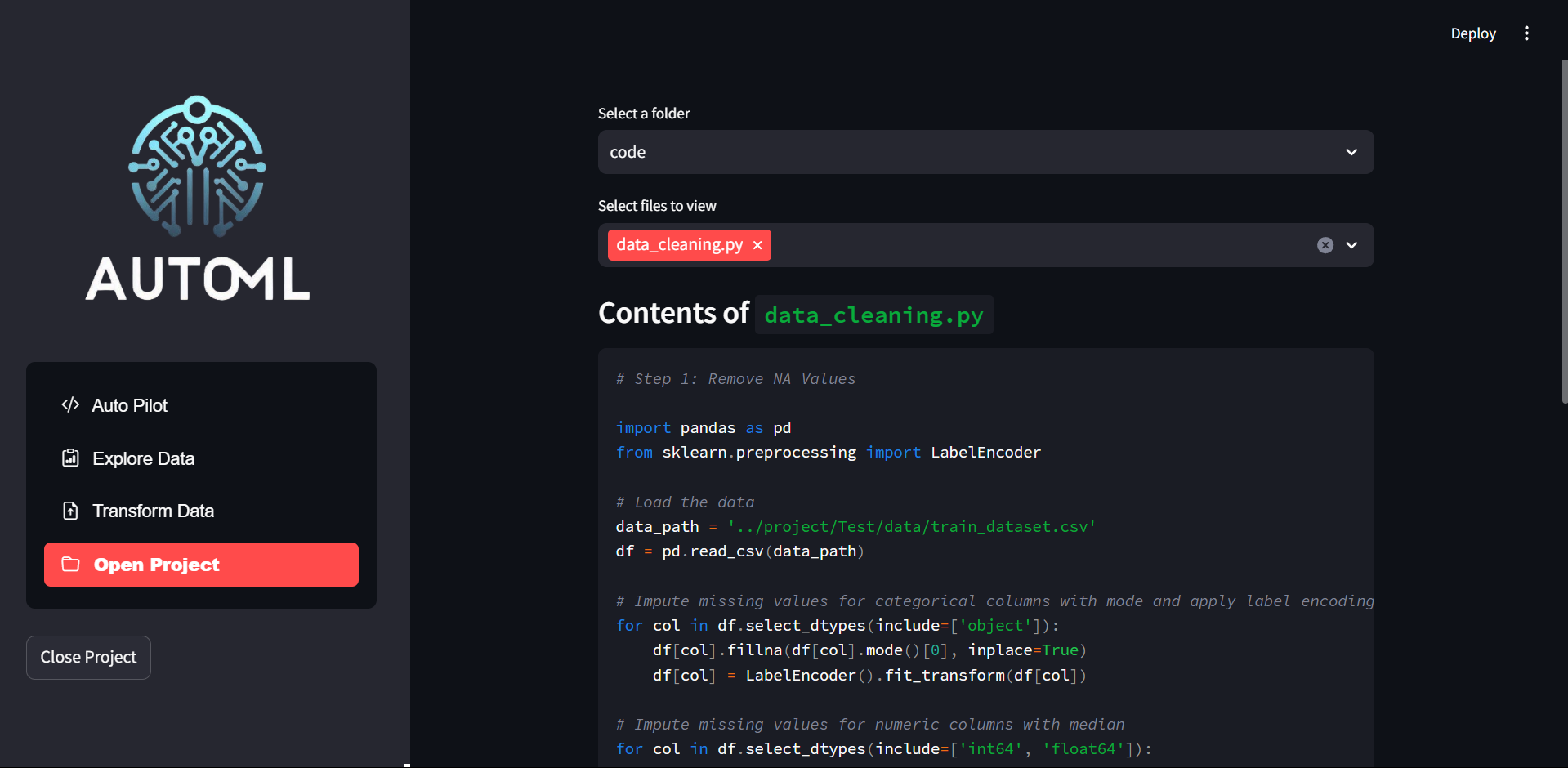Open the folder selector showing code
The height and width of the screenshot is (768, 1568).
pyautogui.click(x=985, y=152)
